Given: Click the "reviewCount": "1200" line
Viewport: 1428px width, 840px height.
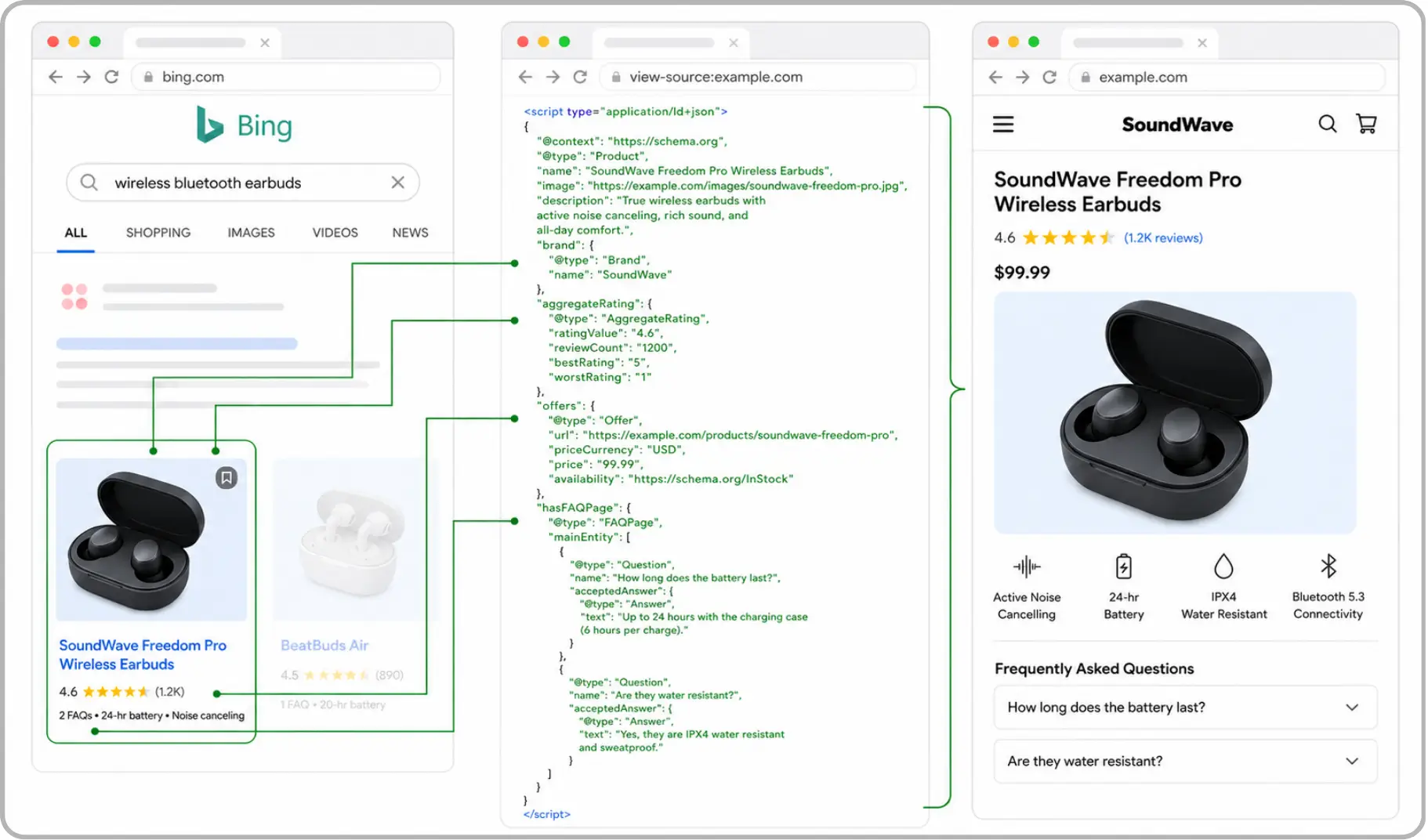Looking at the screenshot, I should [613, 348].
